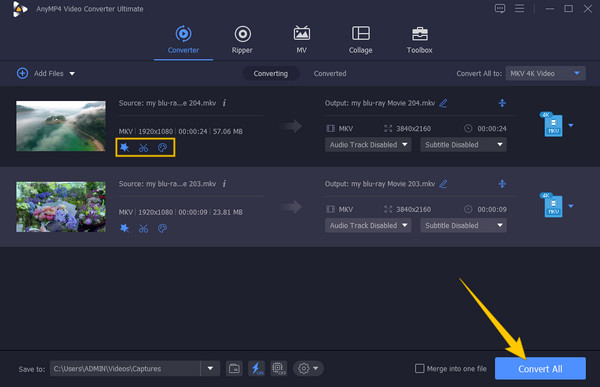Screen dimensions: 600x387
Task: Expand the Save to path dropdown
Action: [210, 369]
